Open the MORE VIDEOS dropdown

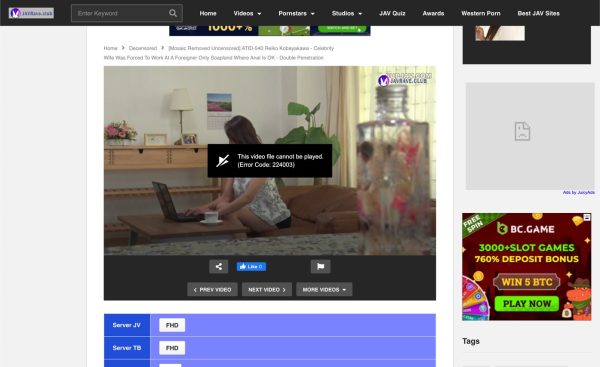point(324,290)
